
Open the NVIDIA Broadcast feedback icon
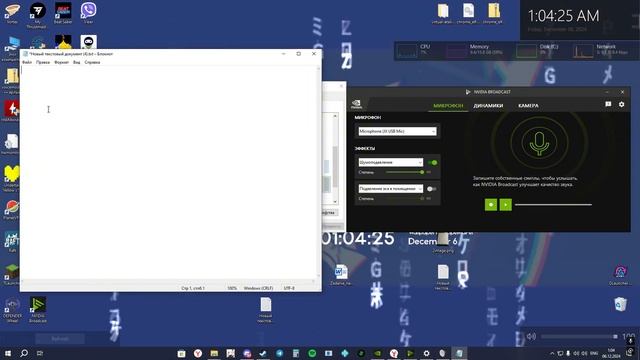(608, 104)
